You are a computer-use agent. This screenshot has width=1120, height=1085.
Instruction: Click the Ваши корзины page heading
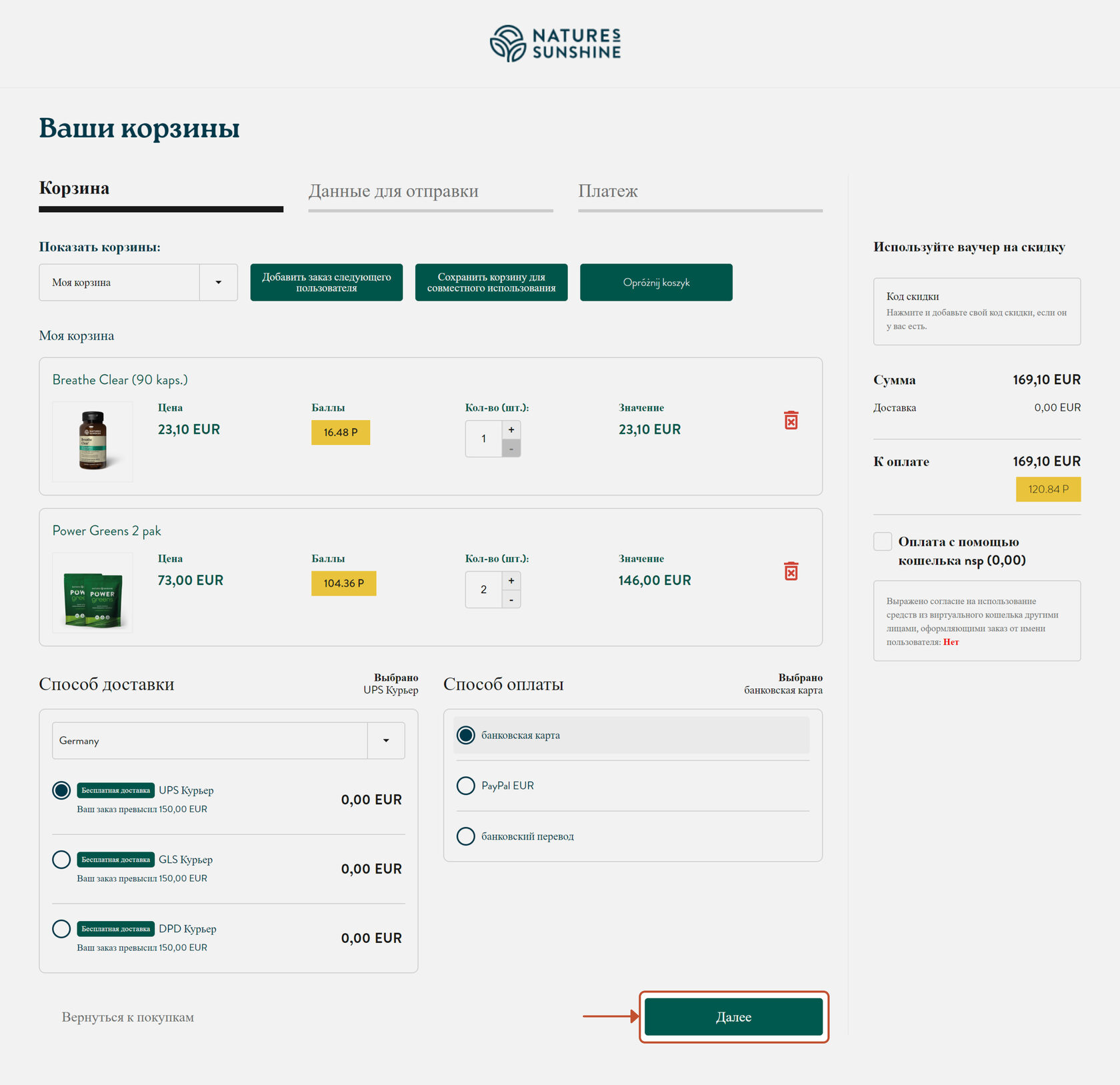coord(139,128)
